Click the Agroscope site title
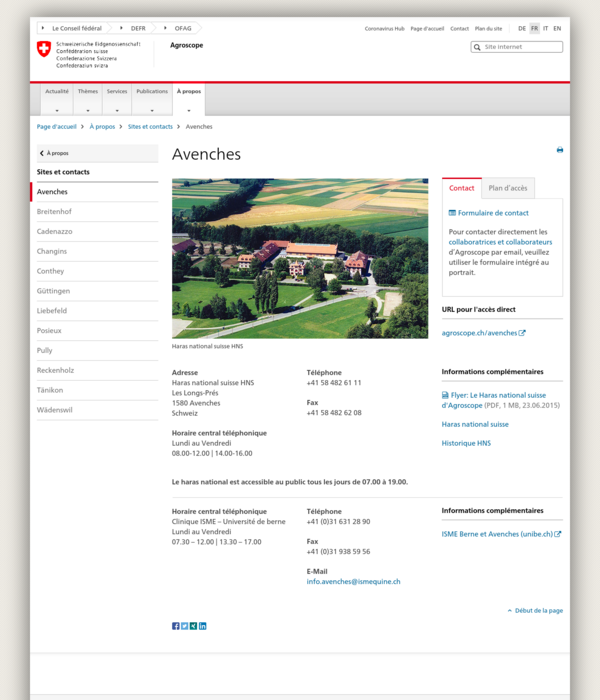Screen dimensions: 600x700 click(x=187, y=45)
